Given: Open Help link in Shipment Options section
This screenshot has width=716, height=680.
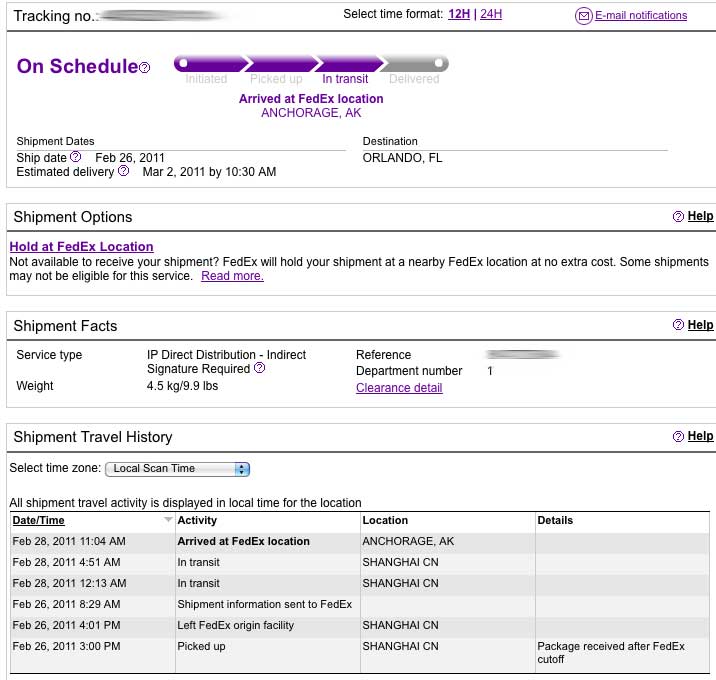Looking at the screenshot, I should click(x=700, y=216).
